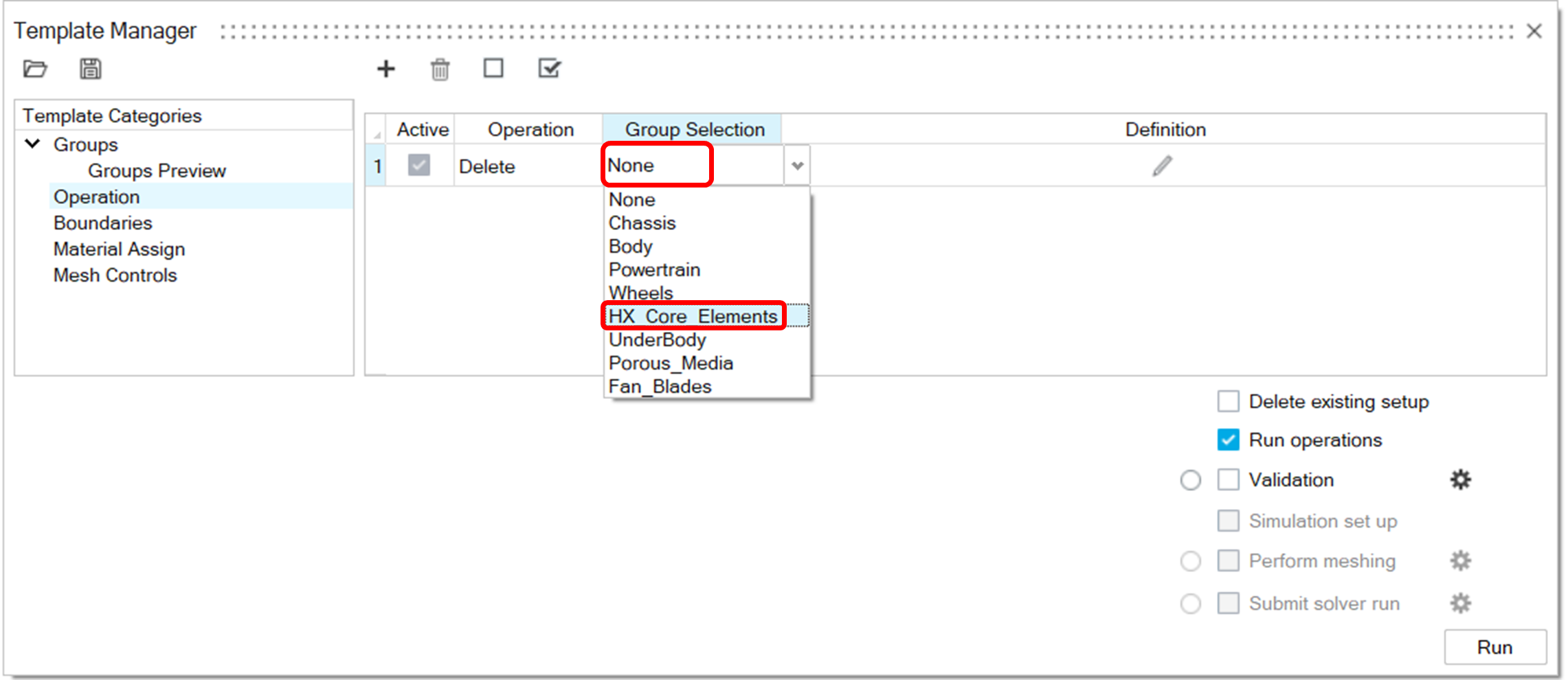Check the Submit solver run checkbox

1229,603
